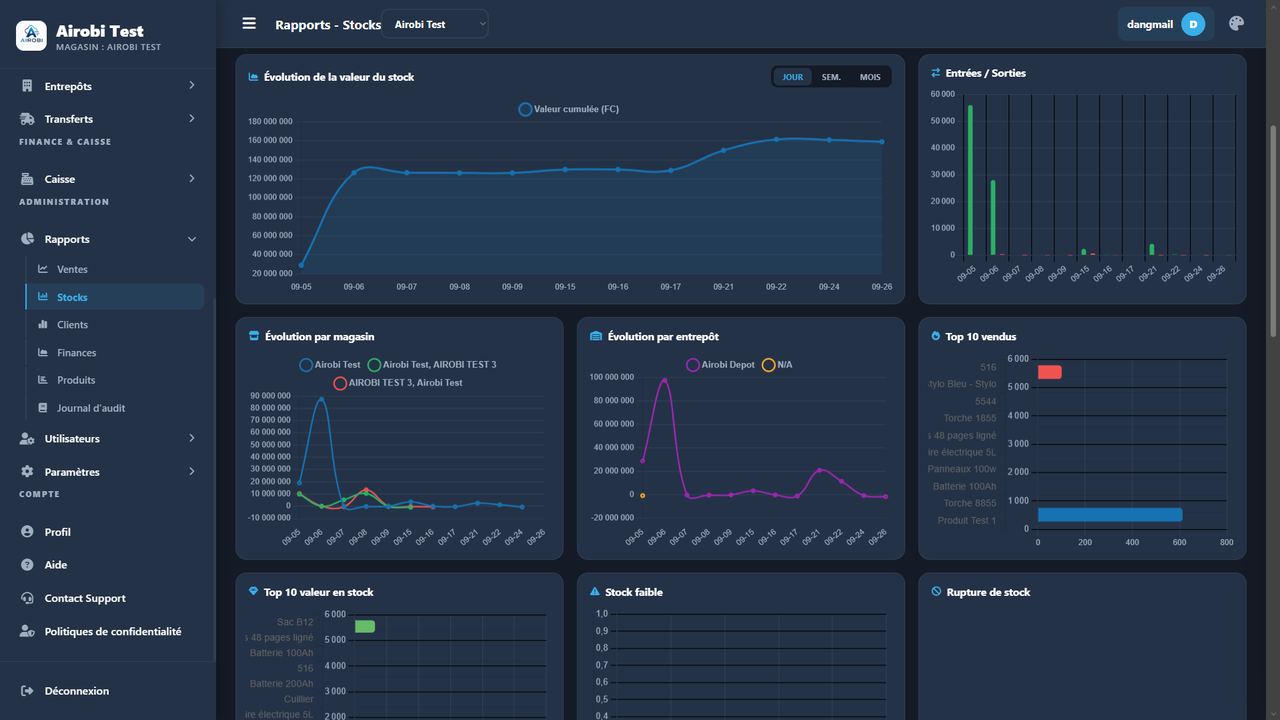Collapse the Rapports menu chevron

point(192,239)
